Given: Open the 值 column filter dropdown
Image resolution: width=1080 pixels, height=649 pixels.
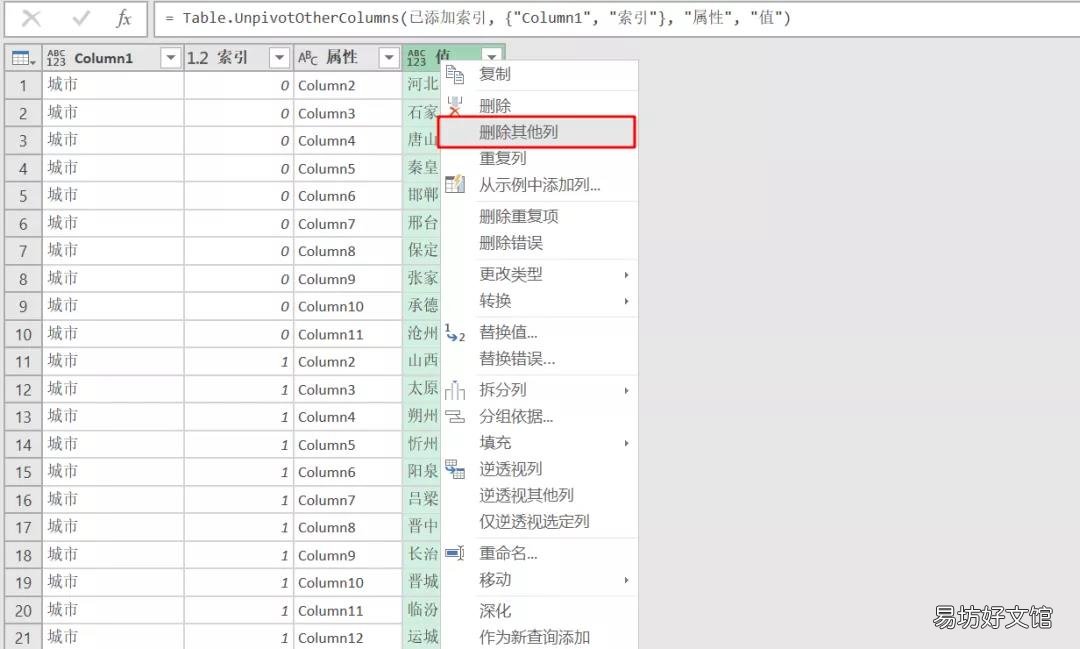Looking at the screenshot, I should coord(492,56).
